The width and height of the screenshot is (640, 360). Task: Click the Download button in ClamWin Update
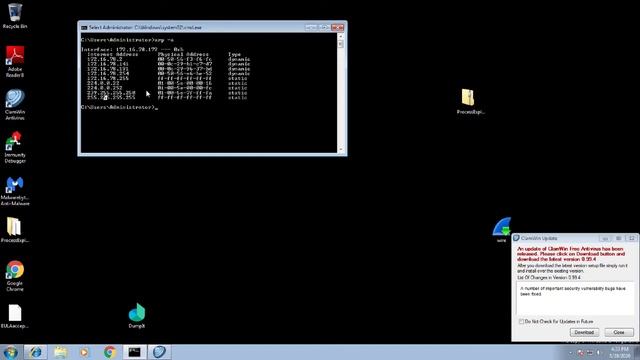584,332
